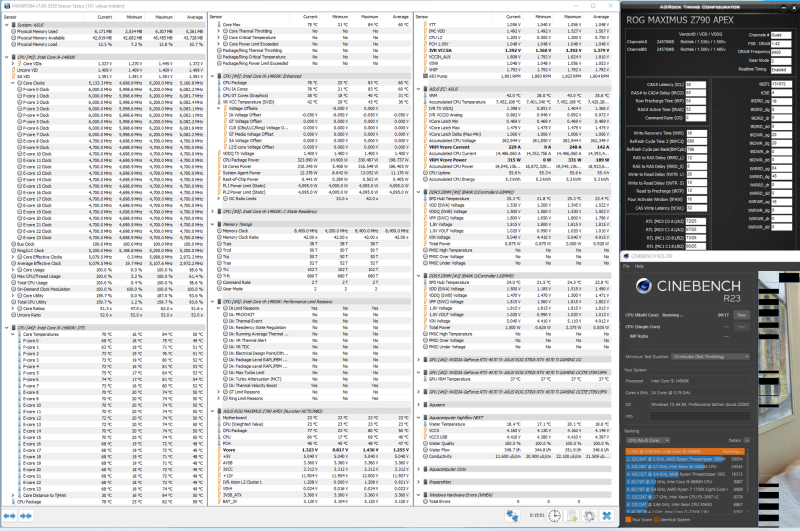Click HWiNFO clock reset timer icon
The width and height of the screenshot is (800, 531).
(x=555, y=516)
